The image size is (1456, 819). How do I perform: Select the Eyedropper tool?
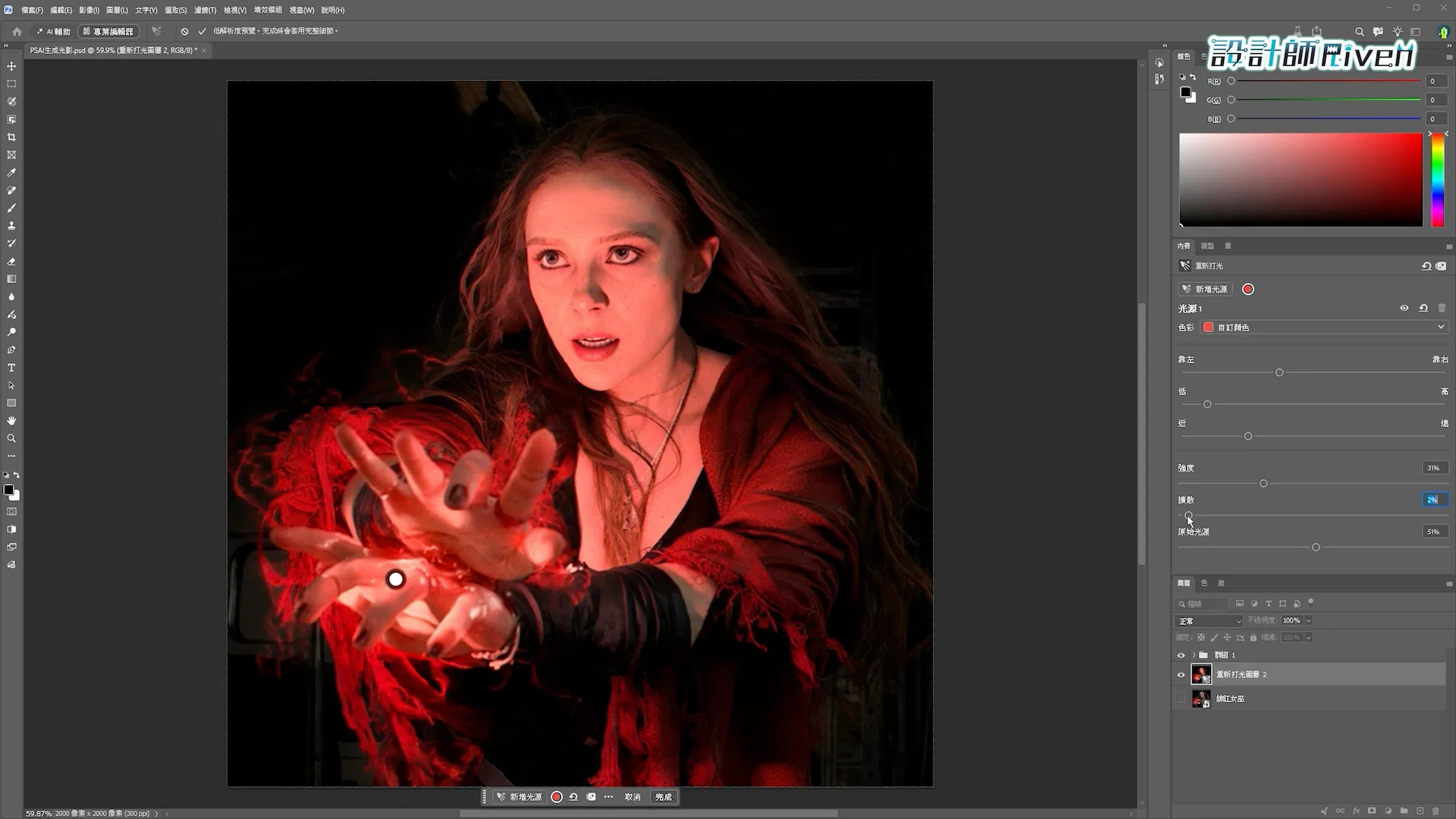point(11,173)
